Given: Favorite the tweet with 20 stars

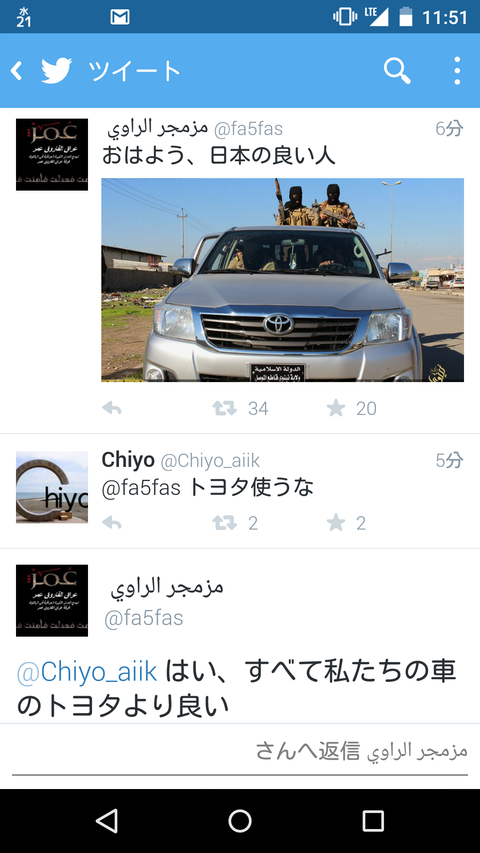Looking at the screenshot, I should pyautogui.click(x=336, y=408).
